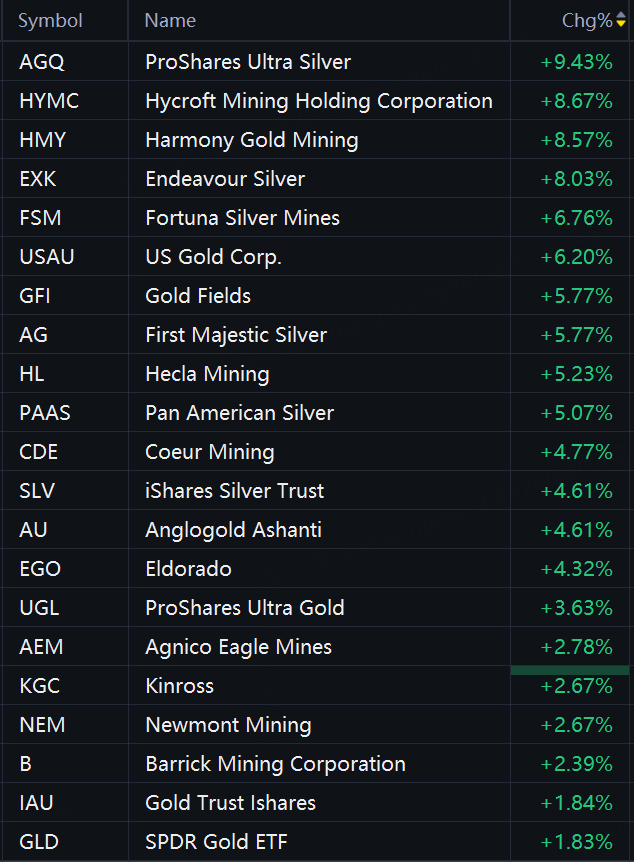Sort by Chg% column sort arrow
Image resolution: width=634 pixels, height=862 pixels.
621,21
